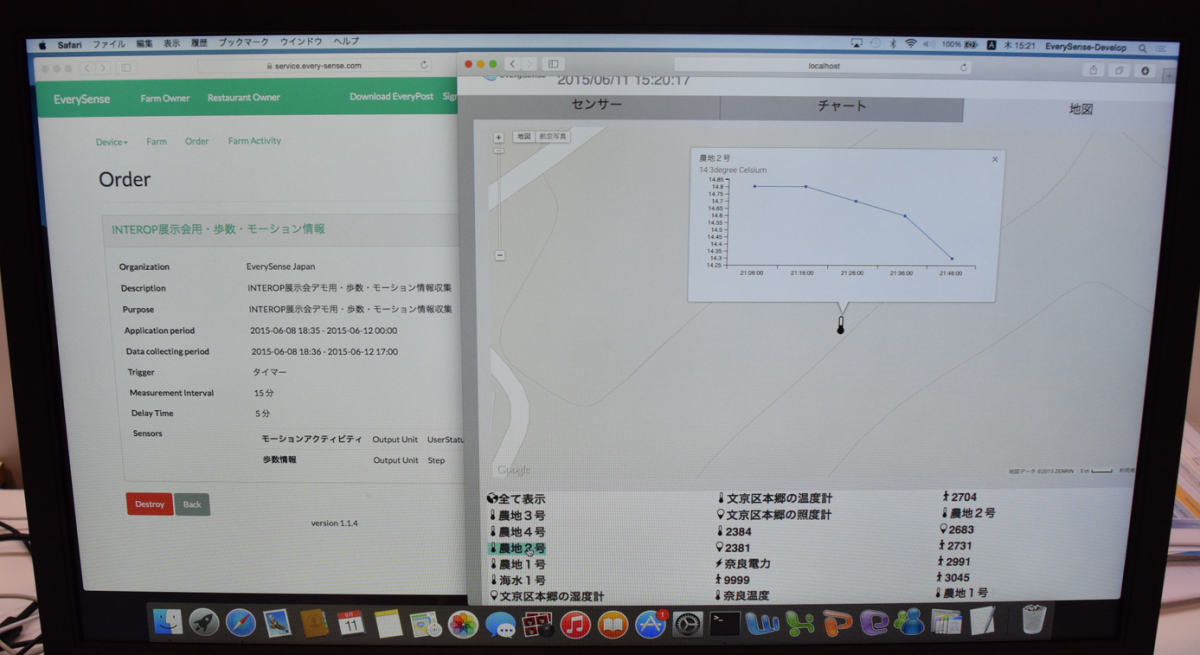Select 全て表示 in the sensor list

[516, 499]
